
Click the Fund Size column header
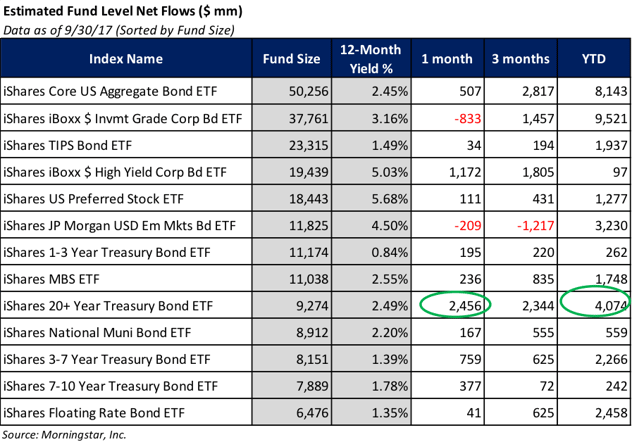(291, 59)
